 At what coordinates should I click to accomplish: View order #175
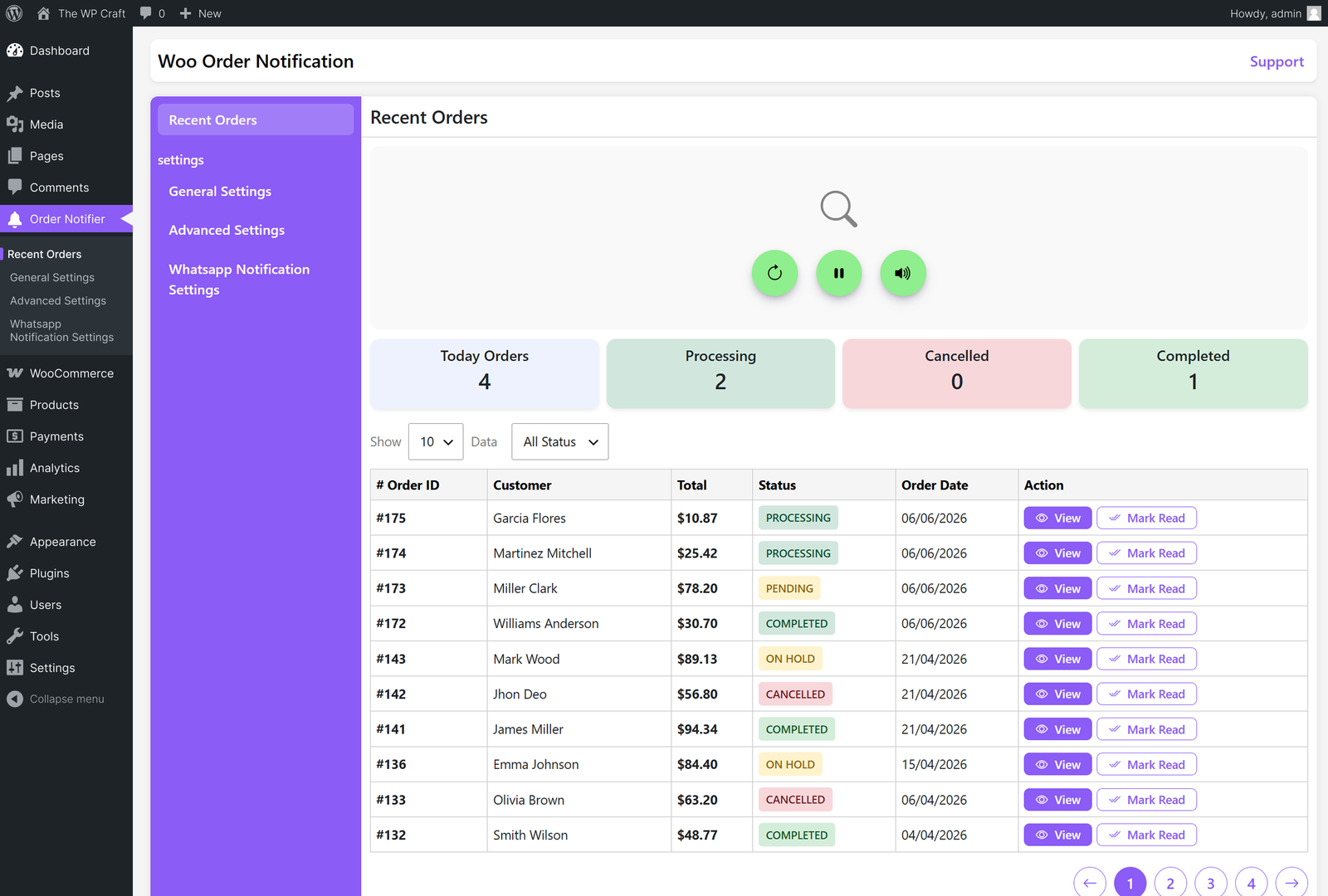tap(1057, 518)
